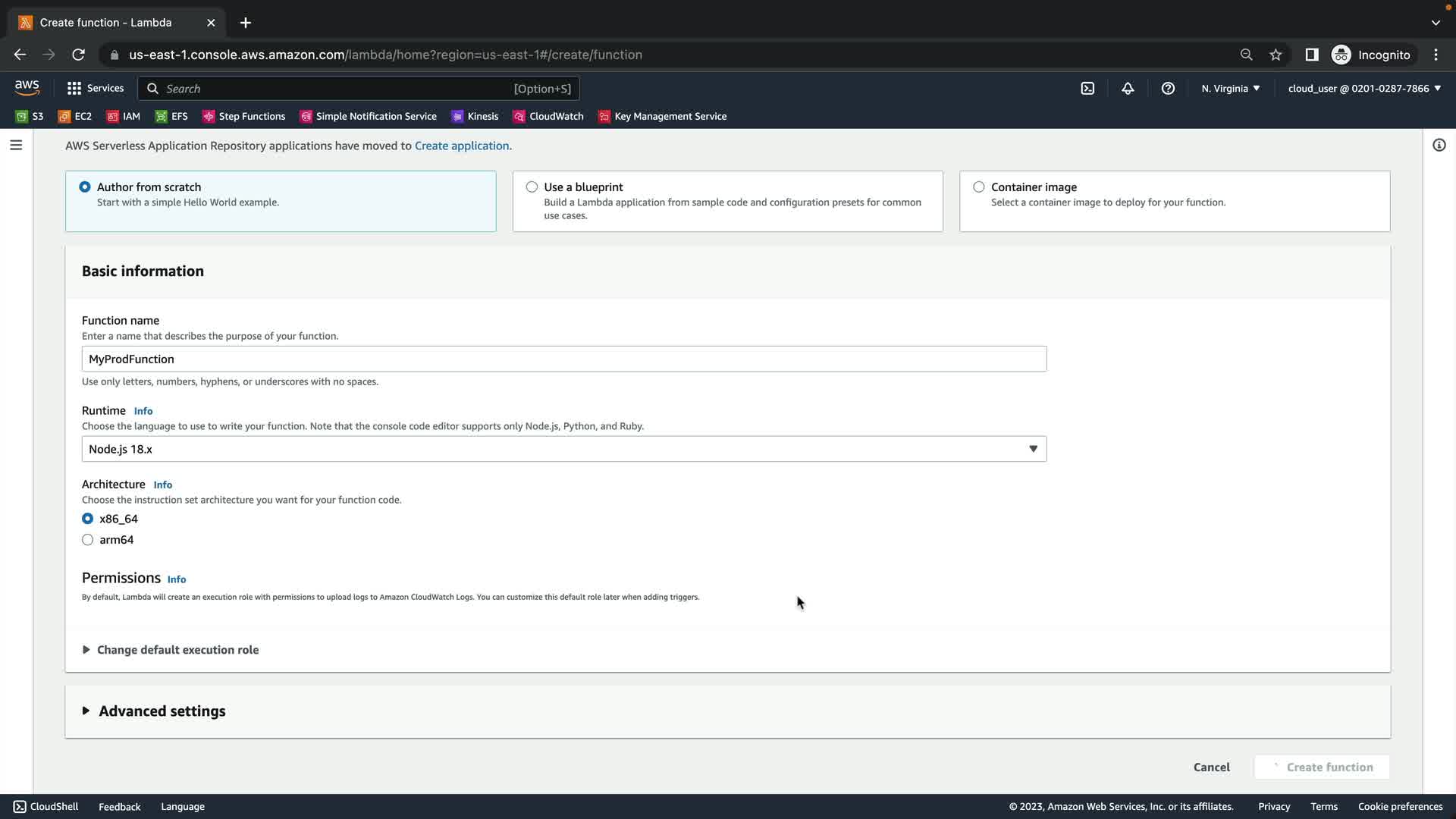Screen dimensions: 1456x819
Task: Click the Cancel button
Action: tap(1211, 767)
